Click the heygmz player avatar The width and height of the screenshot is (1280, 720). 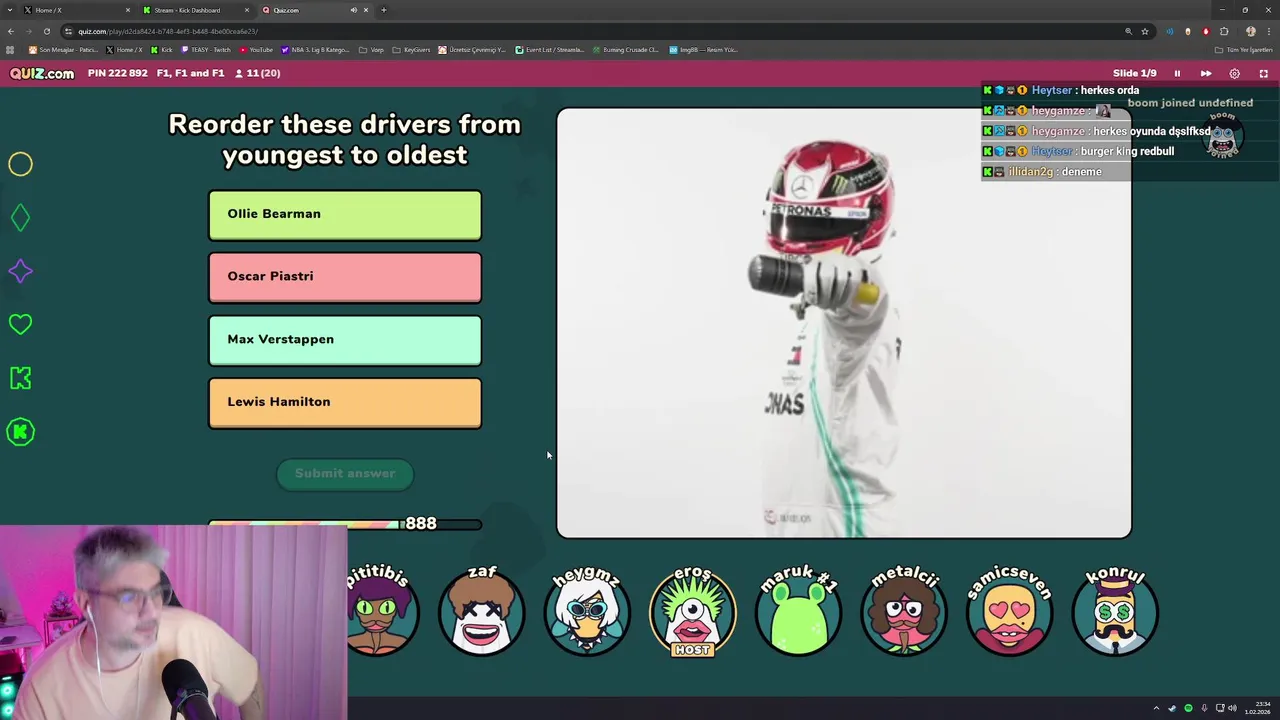587,611
